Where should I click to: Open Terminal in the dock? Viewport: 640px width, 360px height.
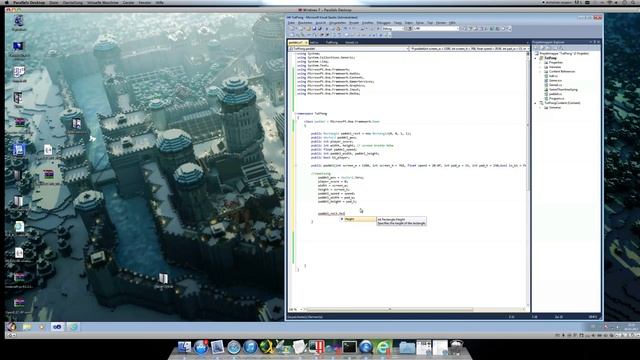349,347
